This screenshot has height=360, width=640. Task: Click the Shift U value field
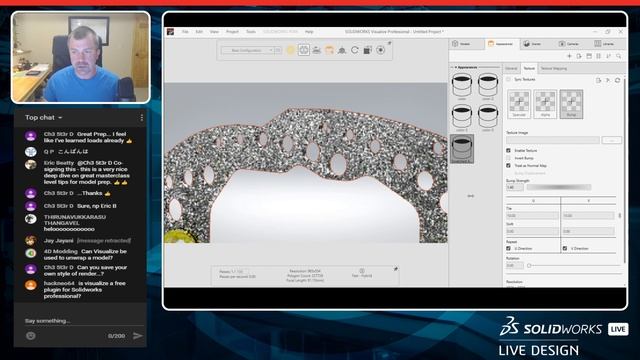[532, 231]
